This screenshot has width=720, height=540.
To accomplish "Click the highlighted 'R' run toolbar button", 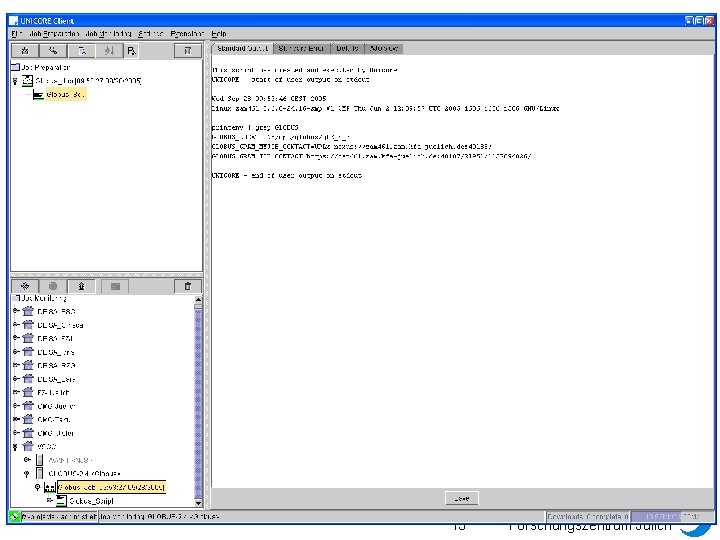I will coord(131,51).
